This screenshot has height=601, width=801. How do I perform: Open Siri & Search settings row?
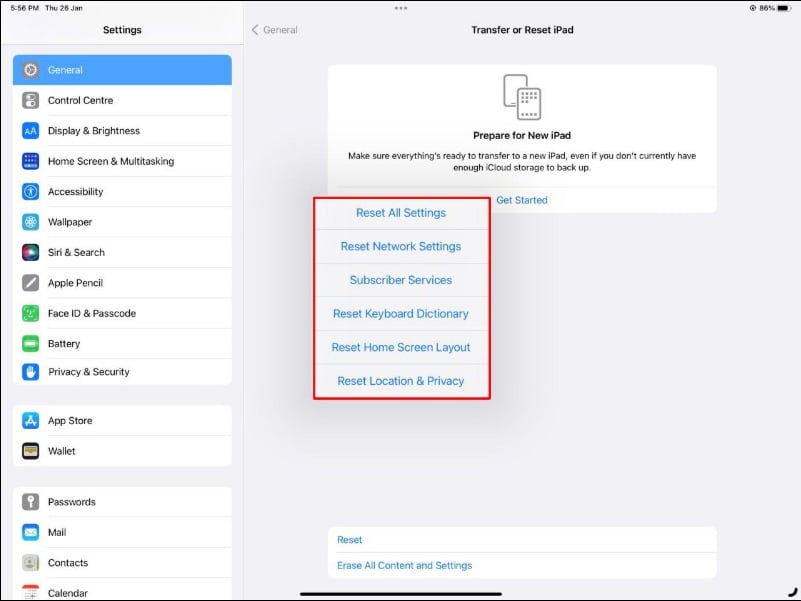[122, 252]
